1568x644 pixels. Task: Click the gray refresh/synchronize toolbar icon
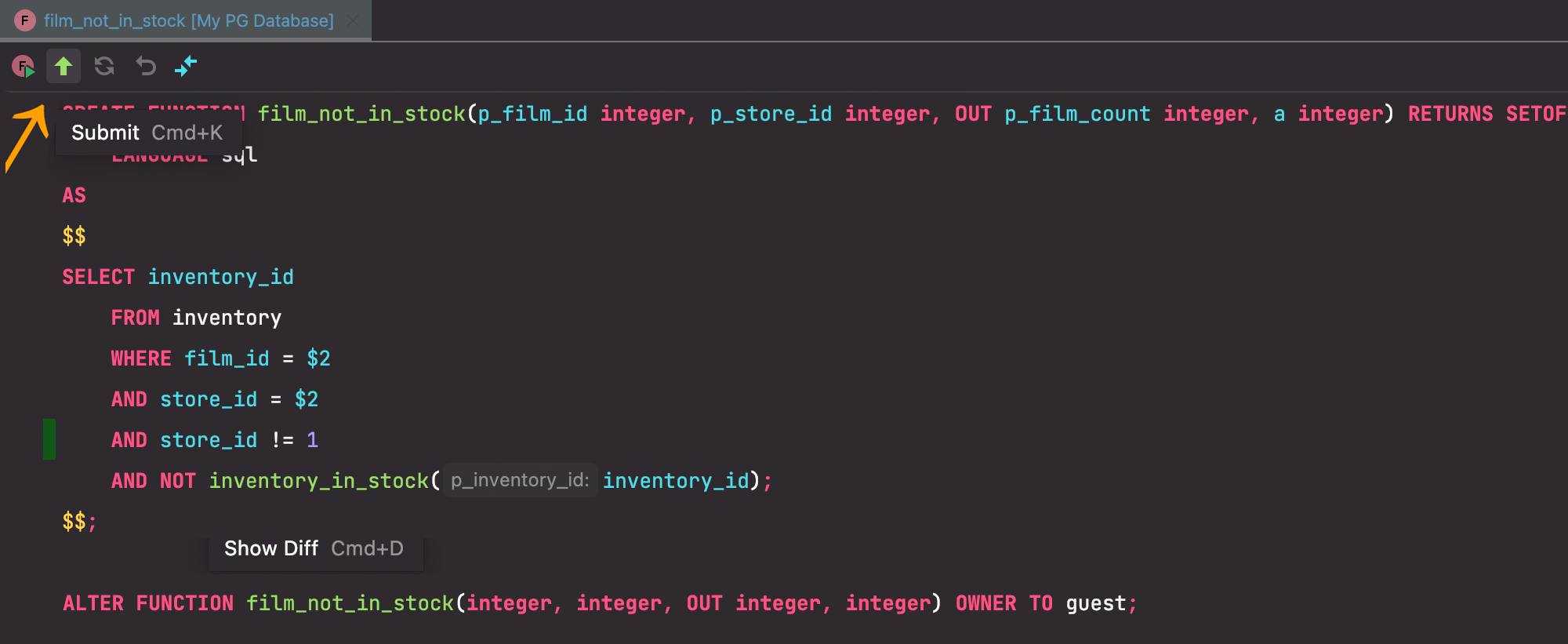(x=104, y=66)
